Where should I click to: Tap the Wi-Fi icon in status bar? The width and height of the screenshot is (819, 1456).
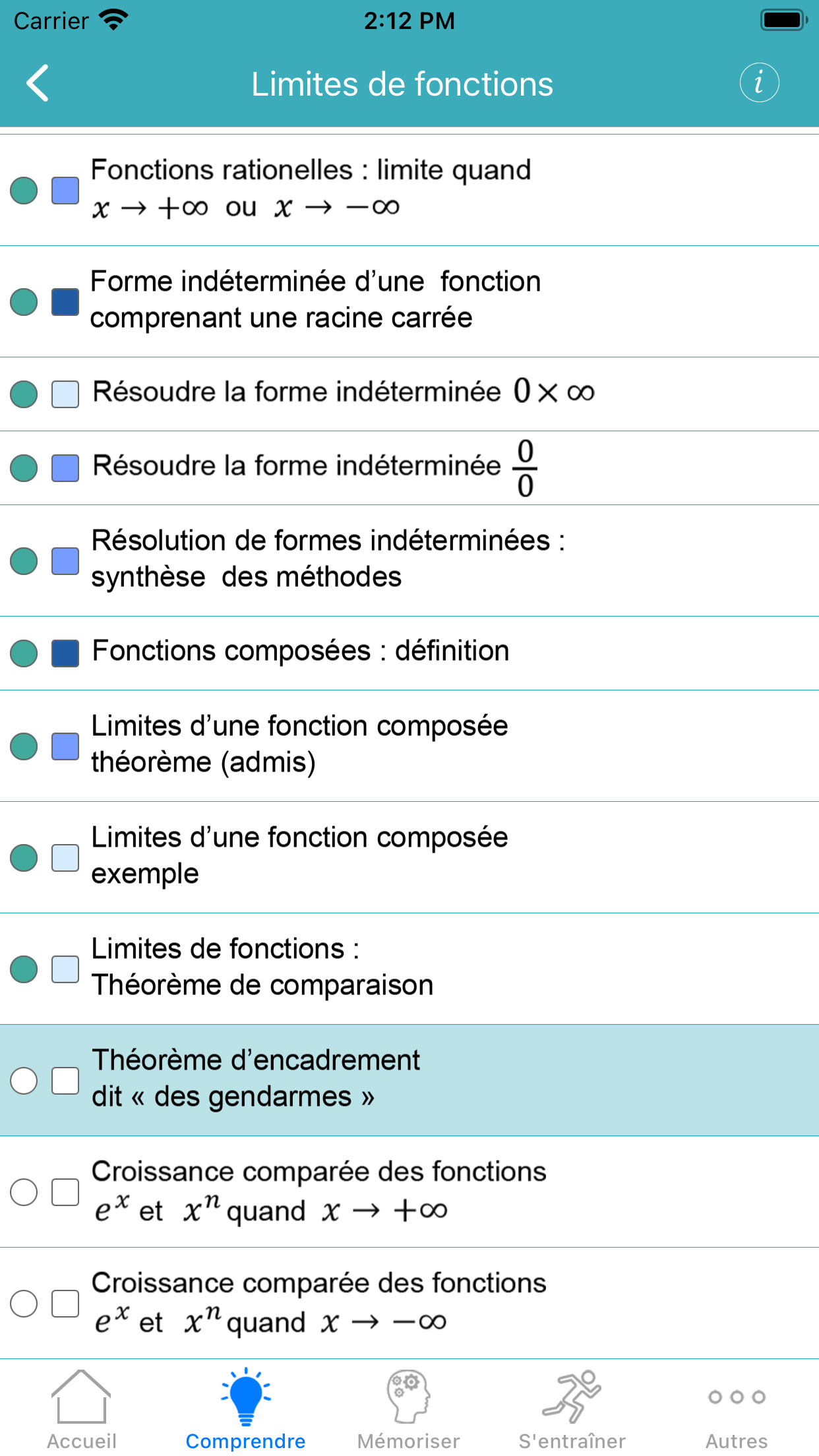[113, 20]
